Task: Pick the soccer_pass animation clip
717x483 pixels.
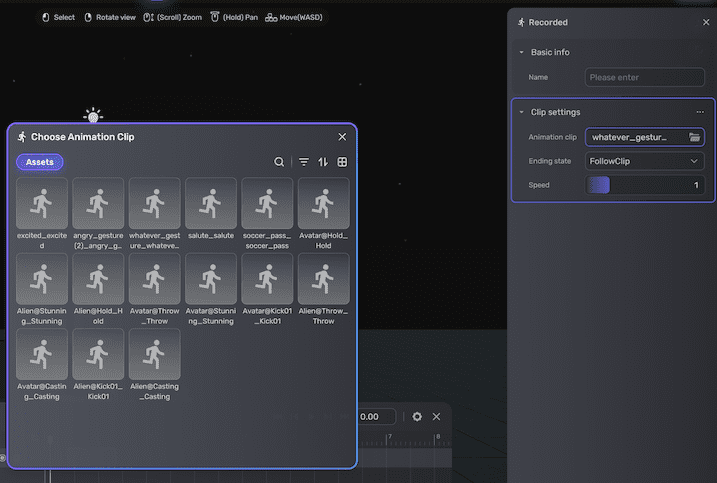Action: click(267, 203)
